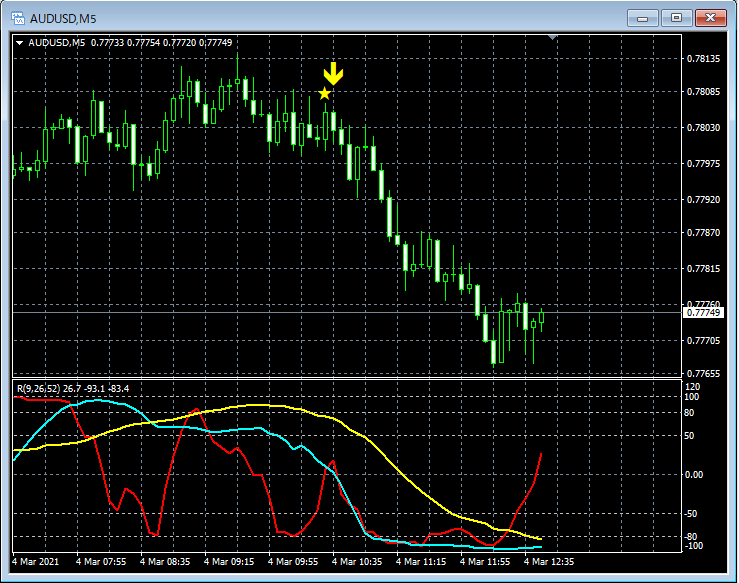This screenshot has width=739, height=583.
Task: Click the chart window icon in title bar
Action: [17, 18]
